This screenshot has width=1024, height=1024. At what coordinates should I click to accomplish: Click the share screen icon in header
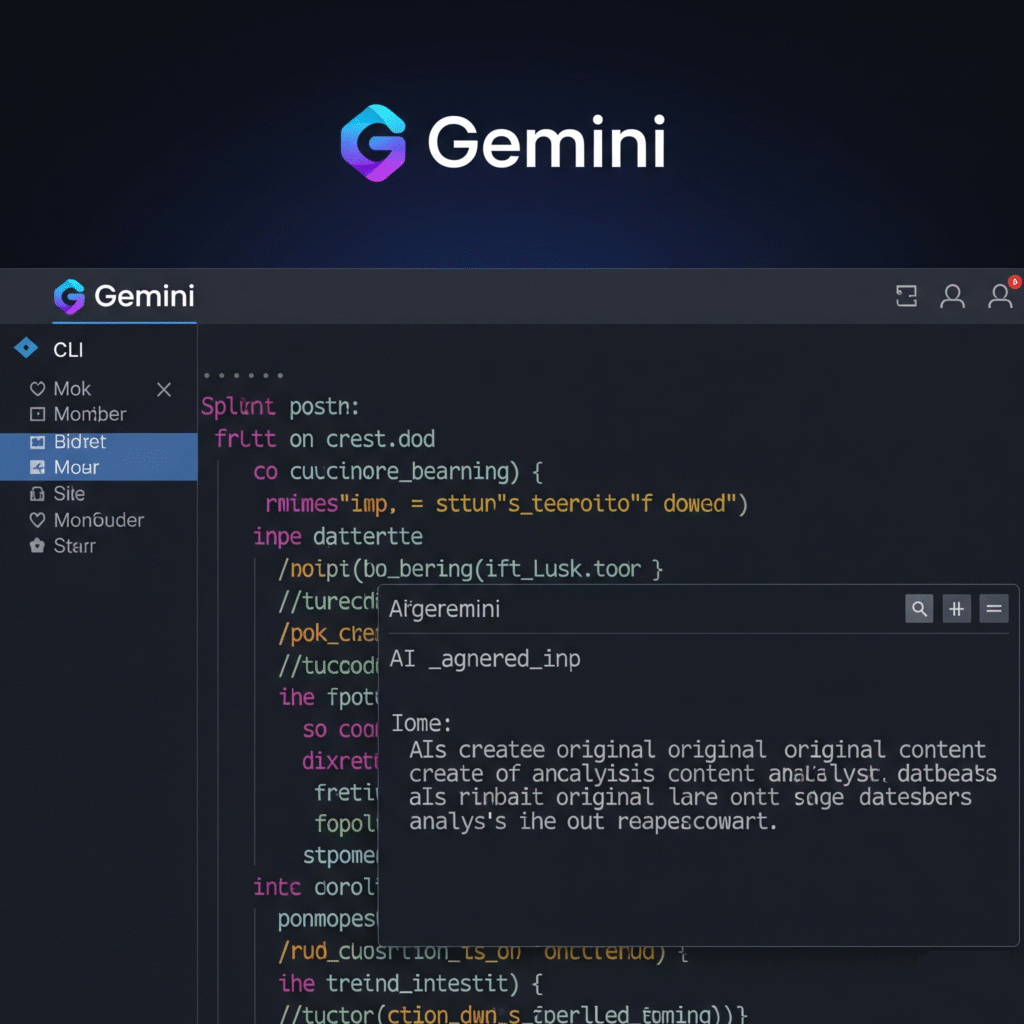click(906, 296)
